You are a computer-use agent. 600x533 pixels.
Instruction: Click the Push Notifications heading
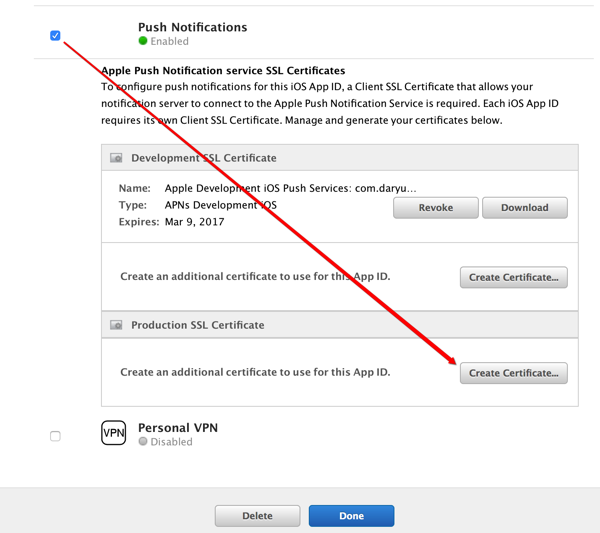[192, 27]
